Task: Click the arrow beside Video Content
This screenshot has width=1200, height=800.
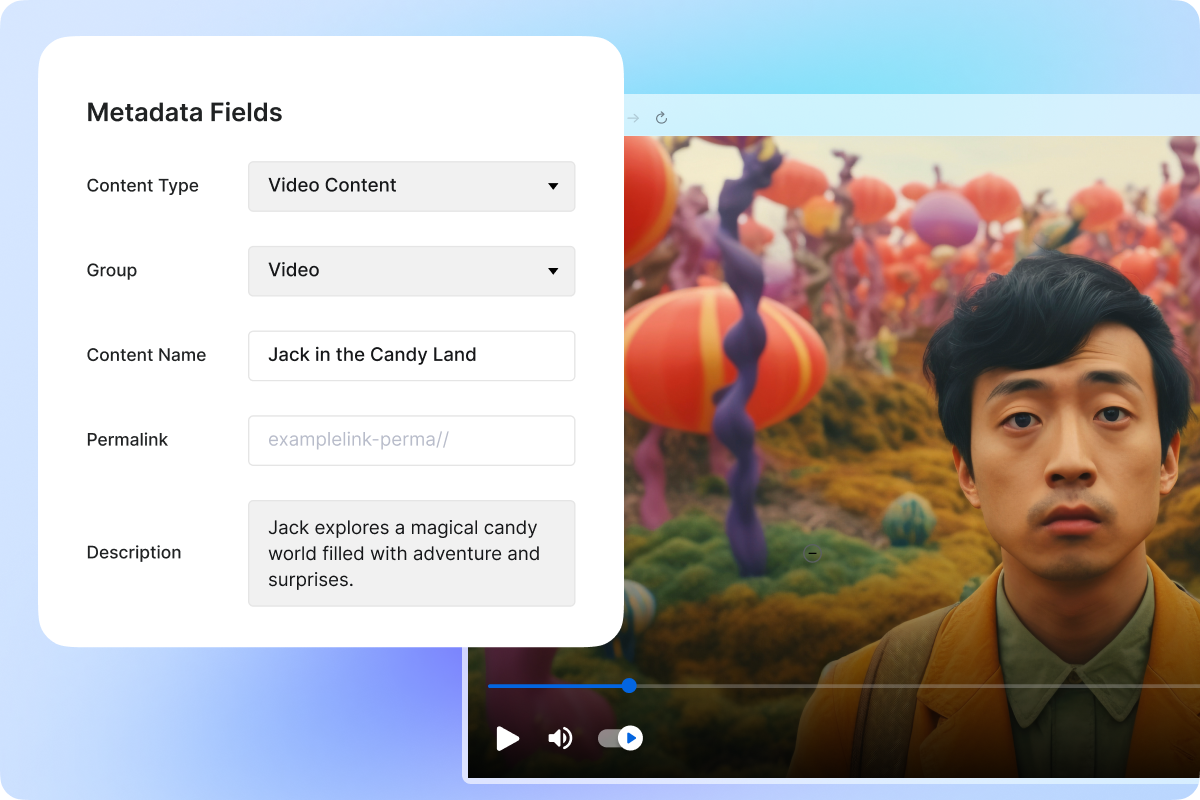Action: point(553,187)
